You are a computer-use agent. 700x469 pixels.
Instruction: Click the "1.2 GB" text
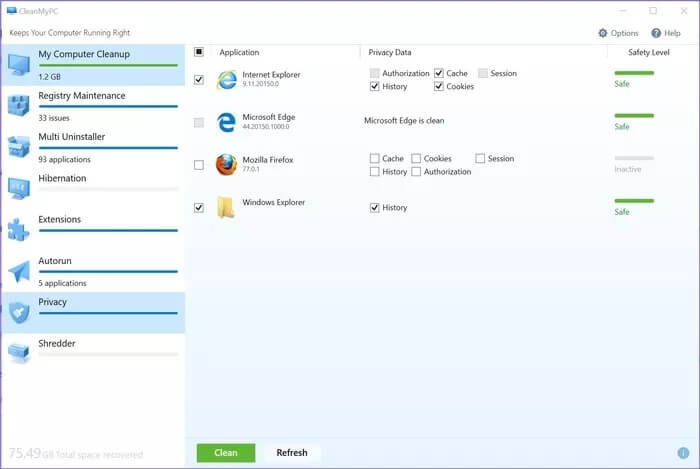(50, 77)
